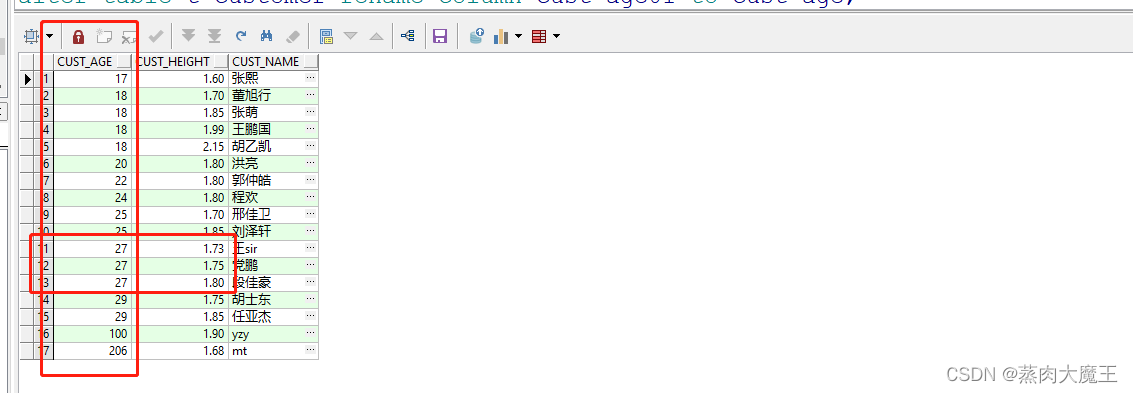Open the ellipsis button in the 董旭行 row

(311, 95)
